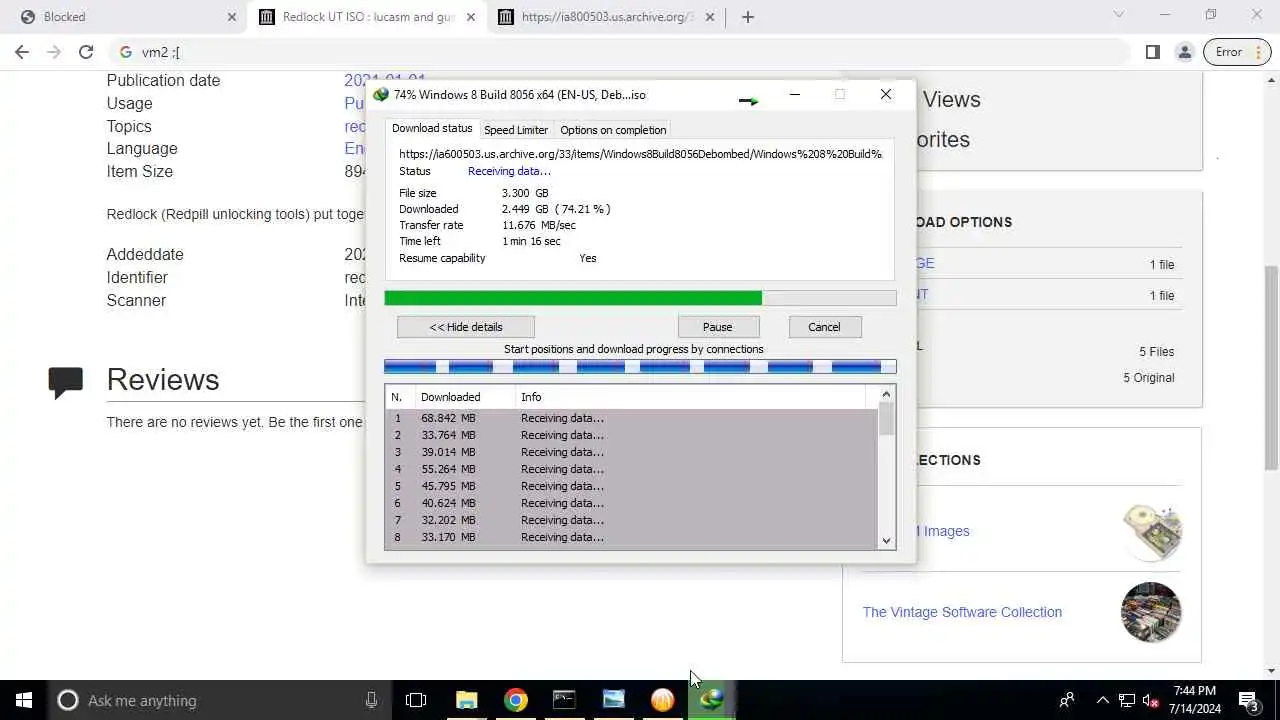Select connection 2 with 33.764 MB
The width and height of the screenshot is (1280, 720).
click(631, 435)
